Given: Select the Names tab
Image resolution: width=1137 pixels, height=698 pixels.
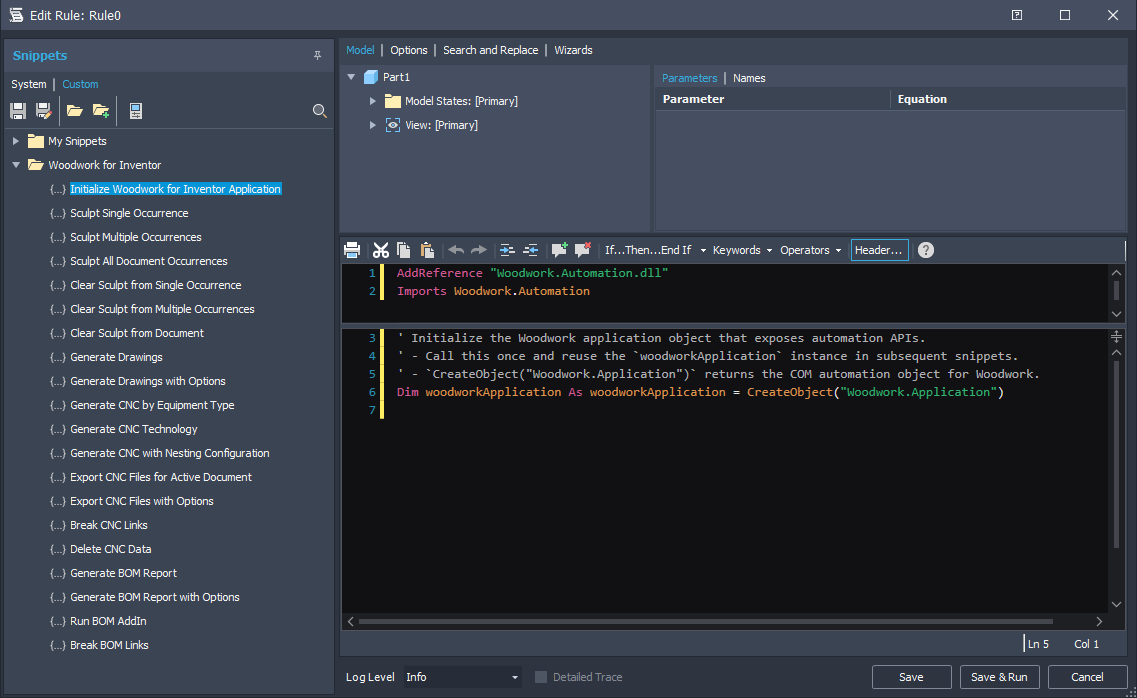Looking at the screenshot, I should 749,78.
